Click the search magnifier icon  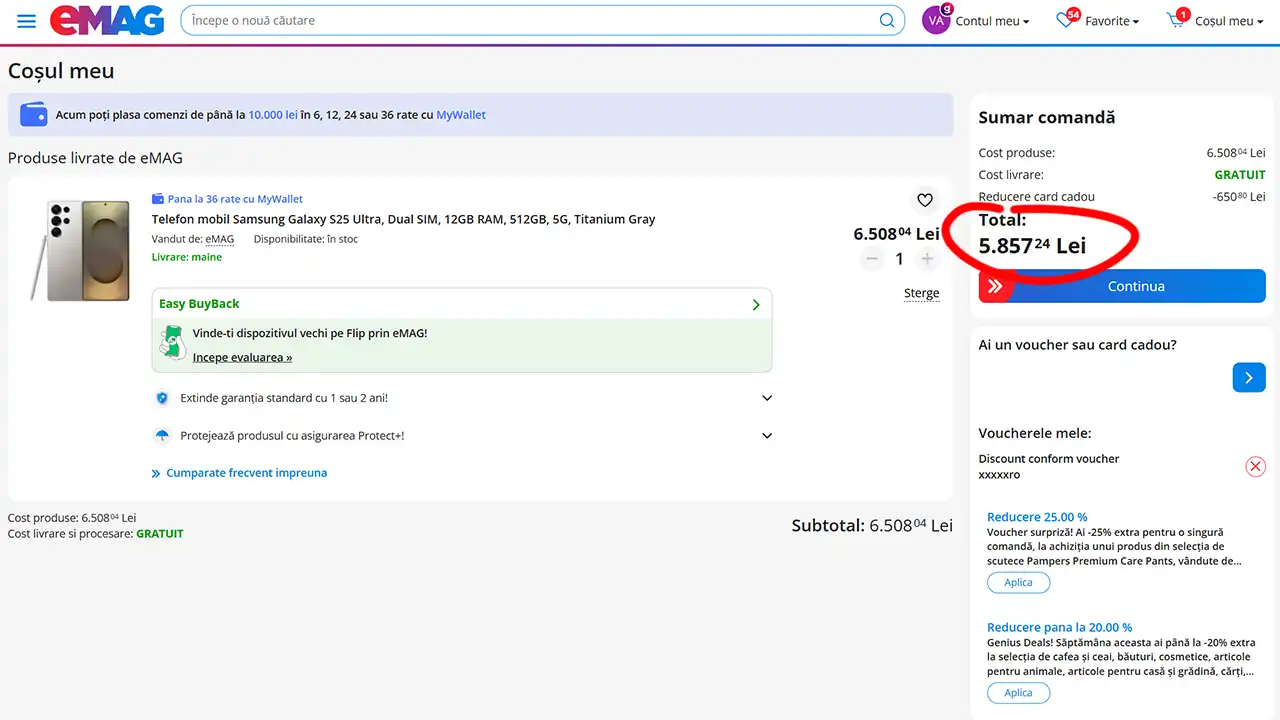(x=887, y=21)
